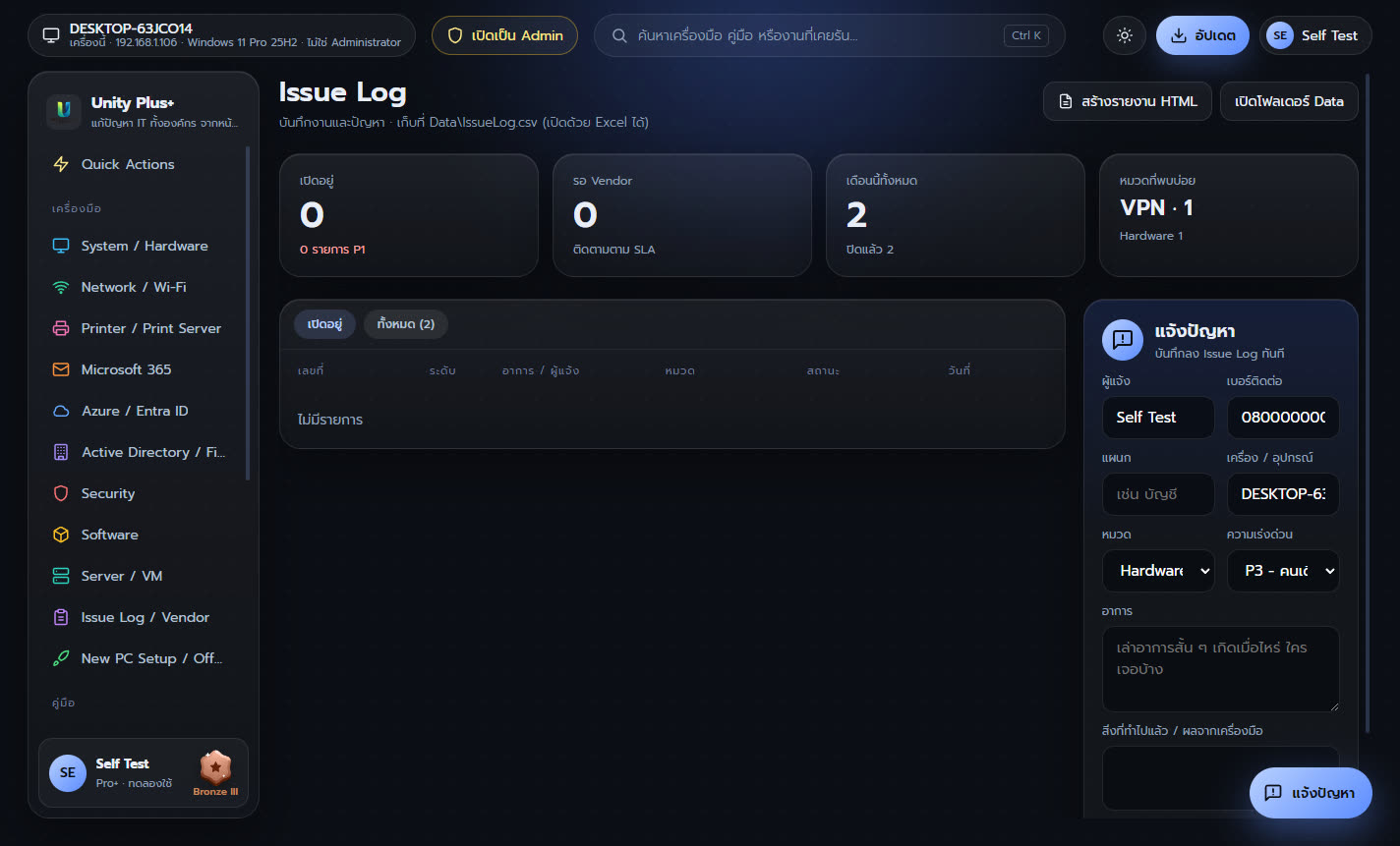Click the แผนก department input field
The image size is (1400, 846).
click(x=1158, y=494)
